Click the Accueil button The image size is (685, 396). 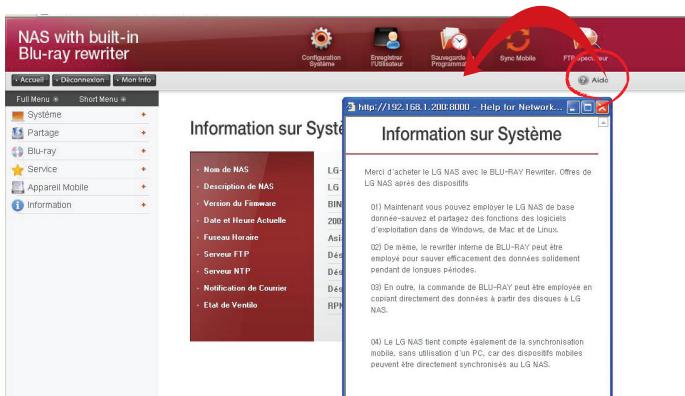click(x=30, y=80)
